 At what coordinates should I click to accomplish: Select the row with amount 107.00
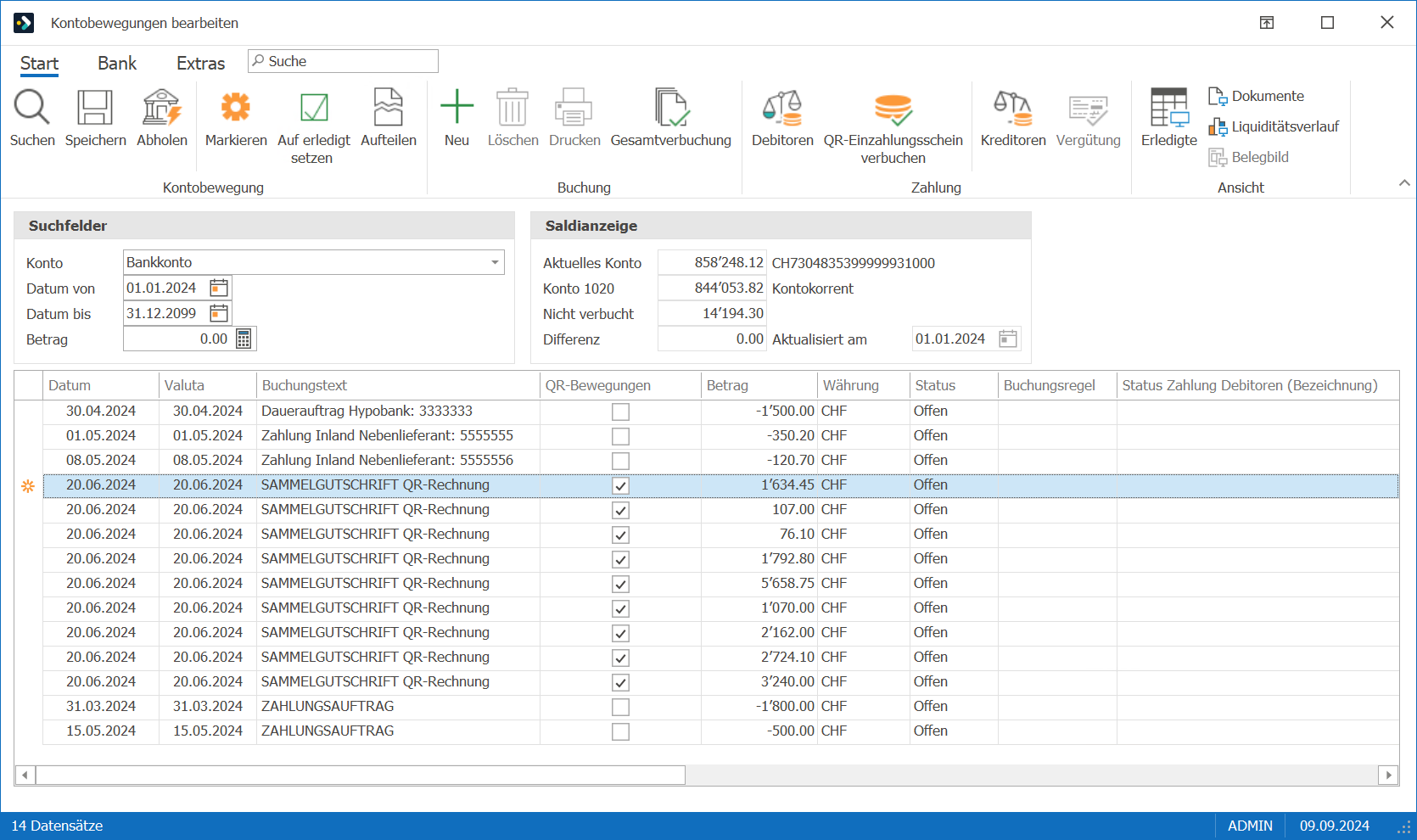coord(720,510)
